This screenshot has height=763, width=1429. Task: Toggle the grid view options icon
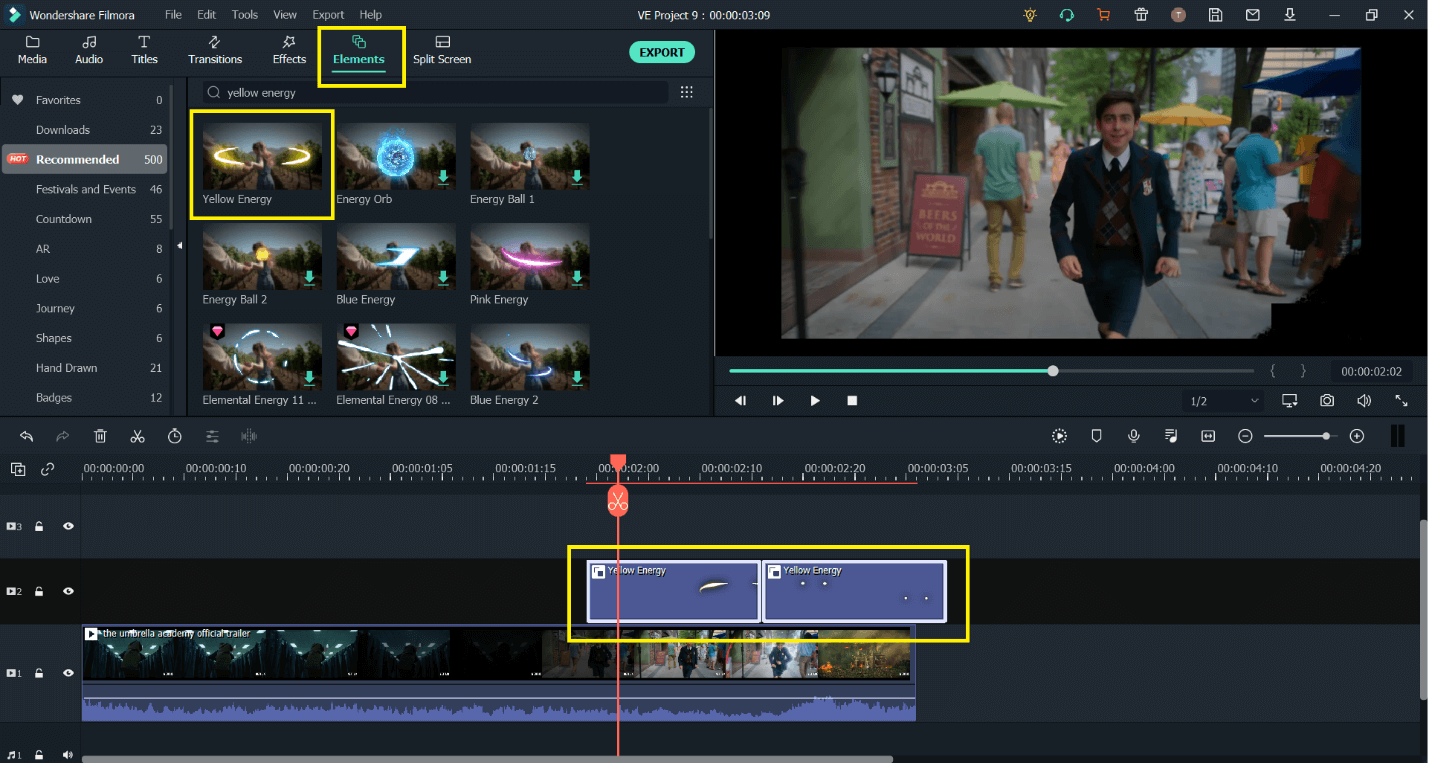(x=687, y=92)
